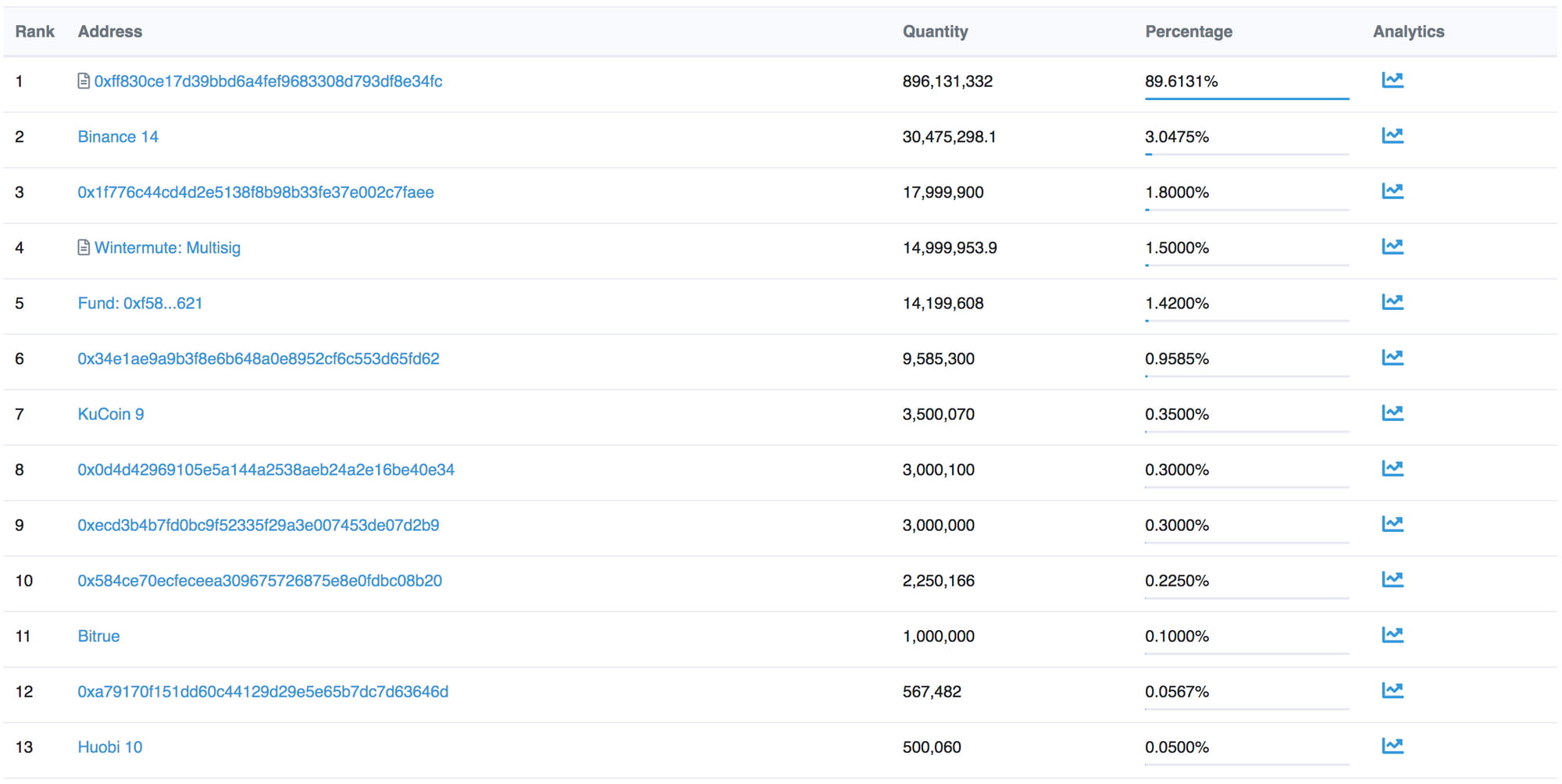Click the Huobi 10 holder link

tap(110, 747)
